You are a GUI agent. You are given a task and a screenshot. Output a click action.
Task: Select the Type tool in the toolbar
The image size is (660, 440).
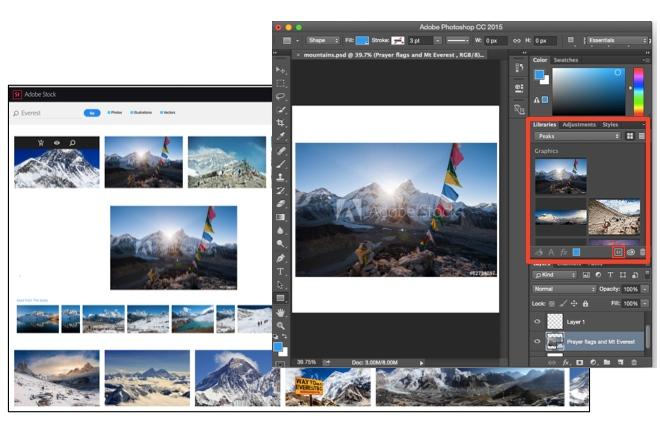pyautogui.click(x=280, y=272)
